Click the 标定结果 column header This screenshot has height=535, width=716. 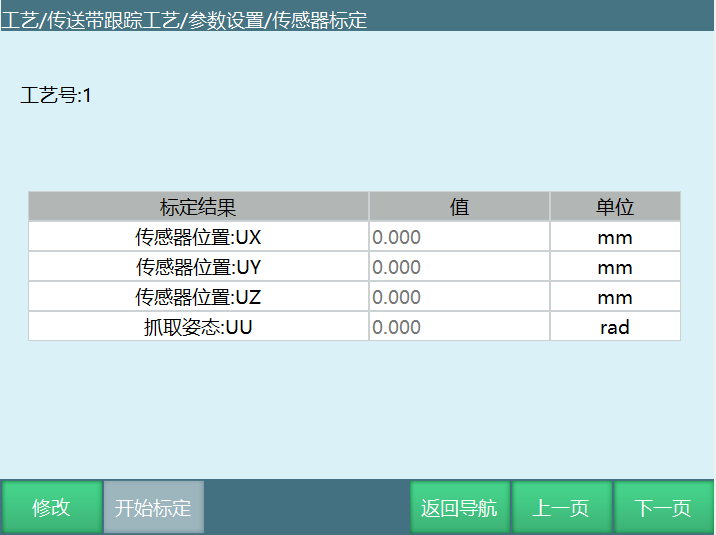(x=198, y=207)
